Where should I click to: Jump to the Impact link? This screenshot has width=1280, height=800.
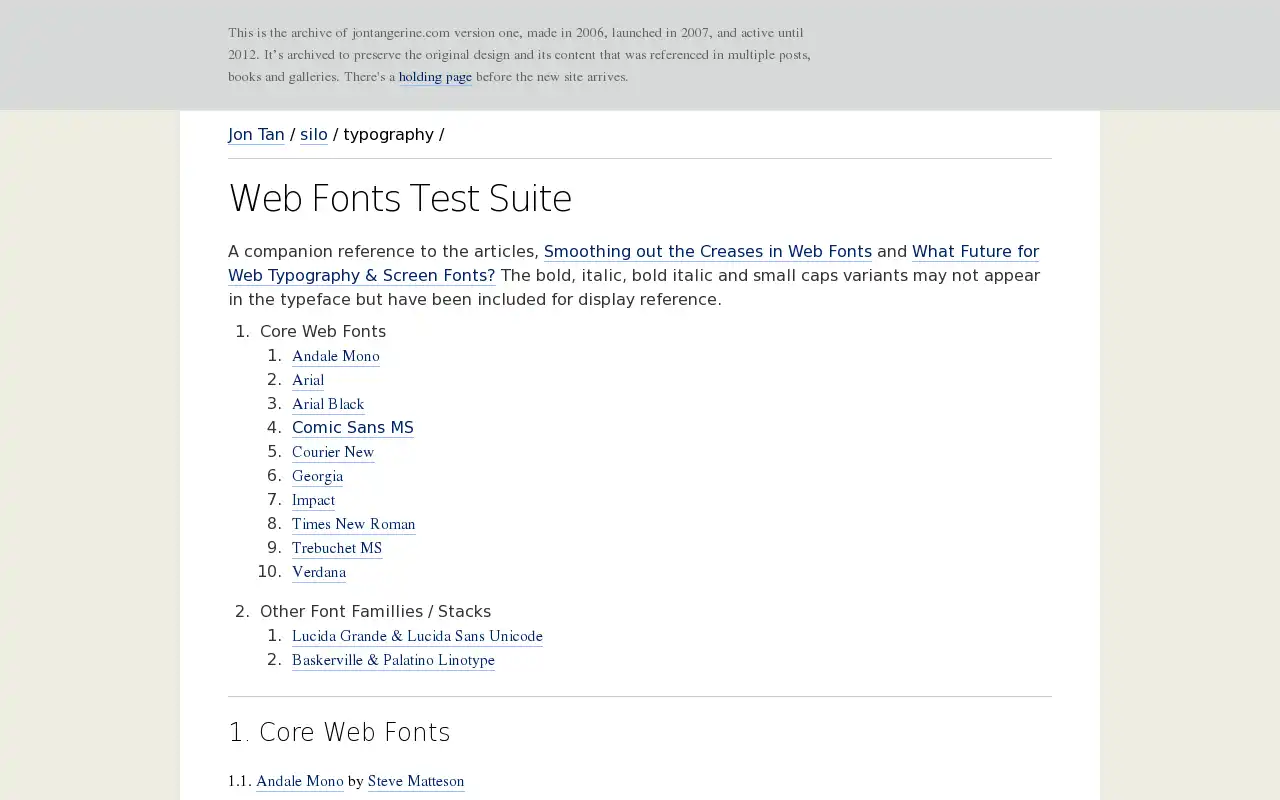(x=313, y=500)
